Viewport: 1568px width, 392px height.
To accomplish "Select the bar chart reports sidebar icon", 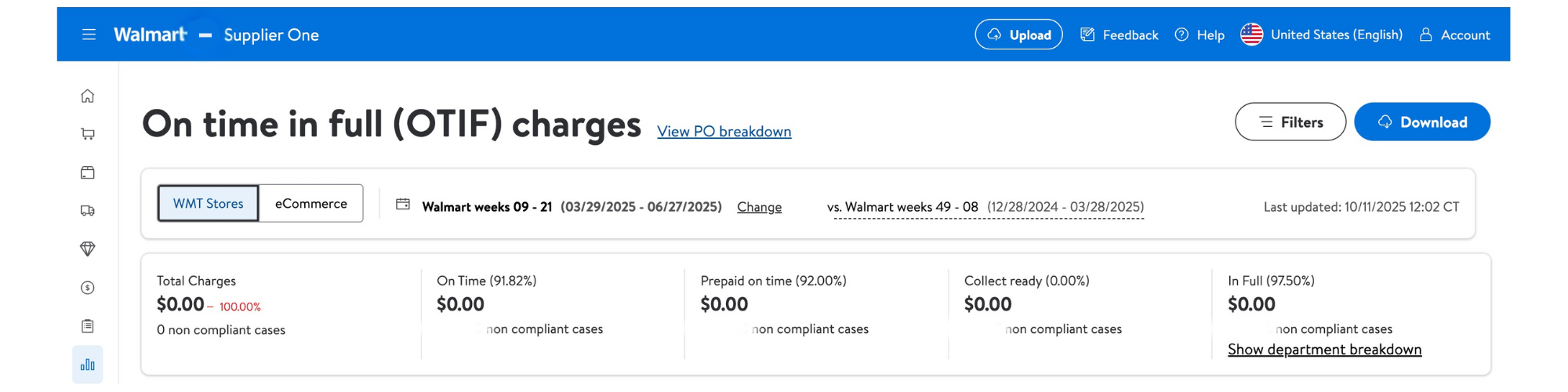I will (88, 365).
